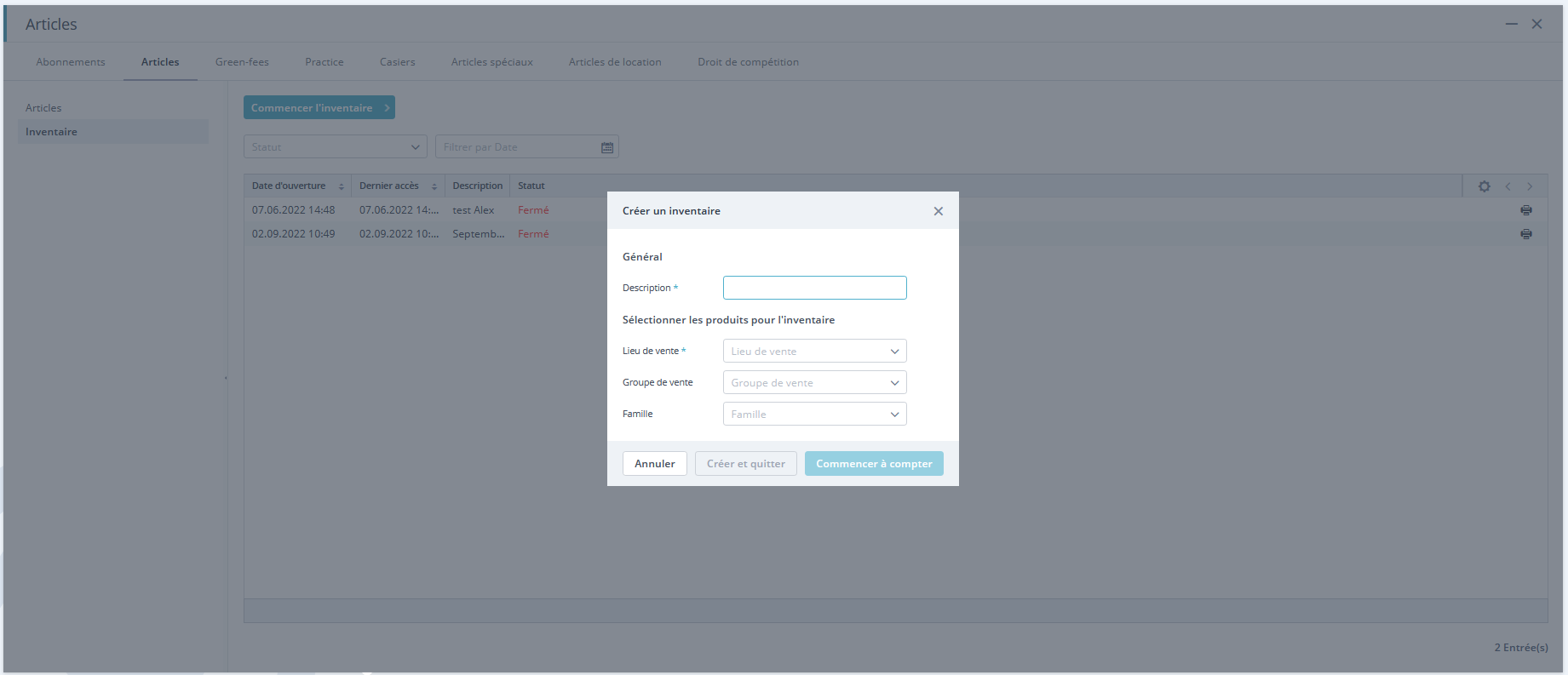Image resolution: width=1568 pixels, height=675 pixels.
Task: Select Droit de compétition tab
Action: tap(748, 62)
